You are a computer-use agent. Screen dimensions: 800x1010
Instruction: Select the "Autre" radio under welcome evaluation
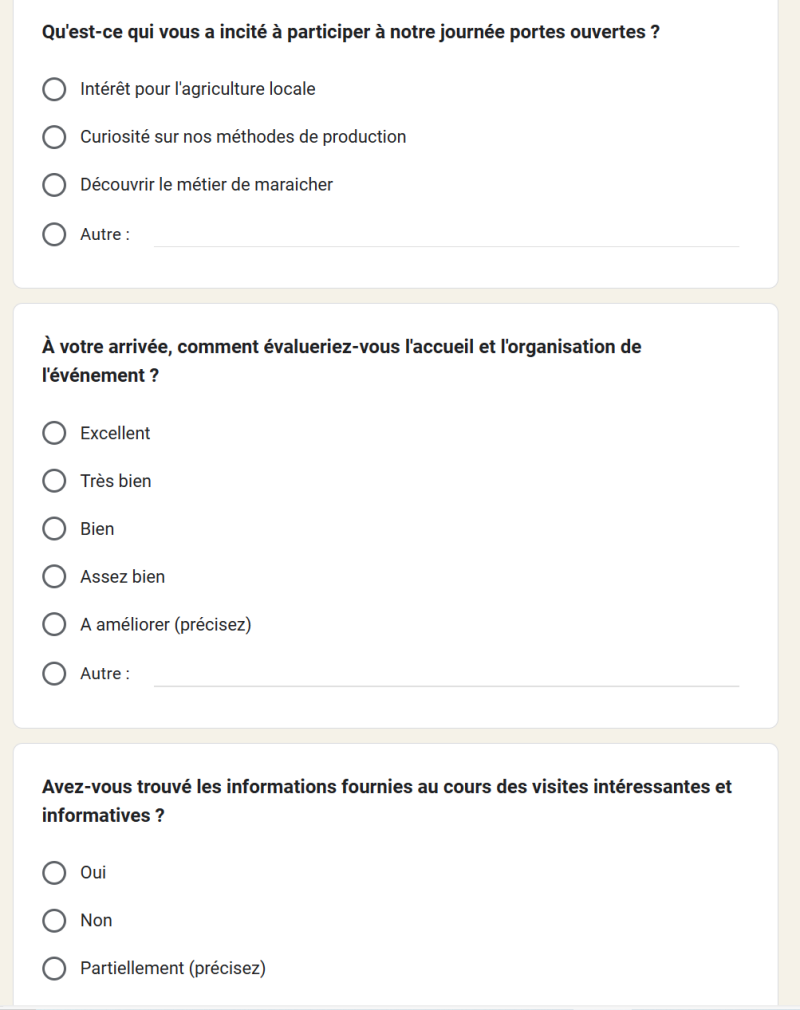click(54, 674)
